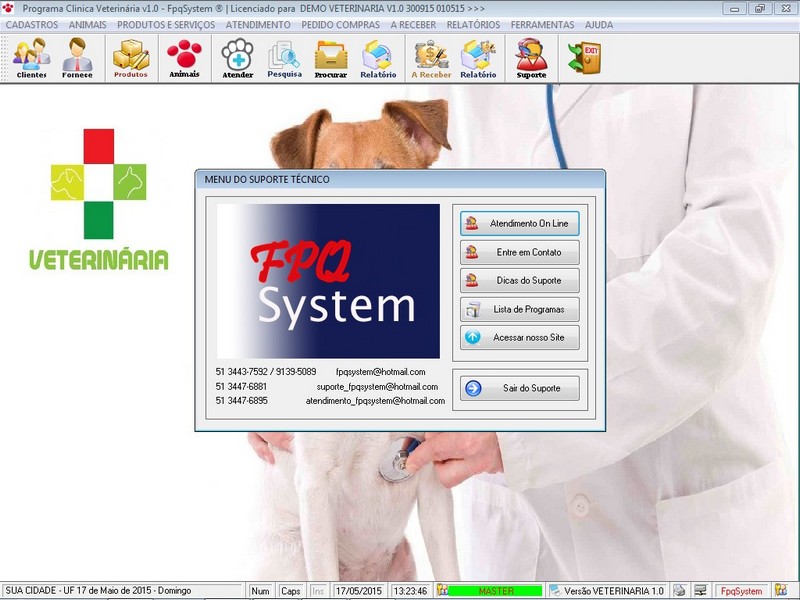
Task: Click the printer icon in status bar
Action: click(x=679, y=590)
